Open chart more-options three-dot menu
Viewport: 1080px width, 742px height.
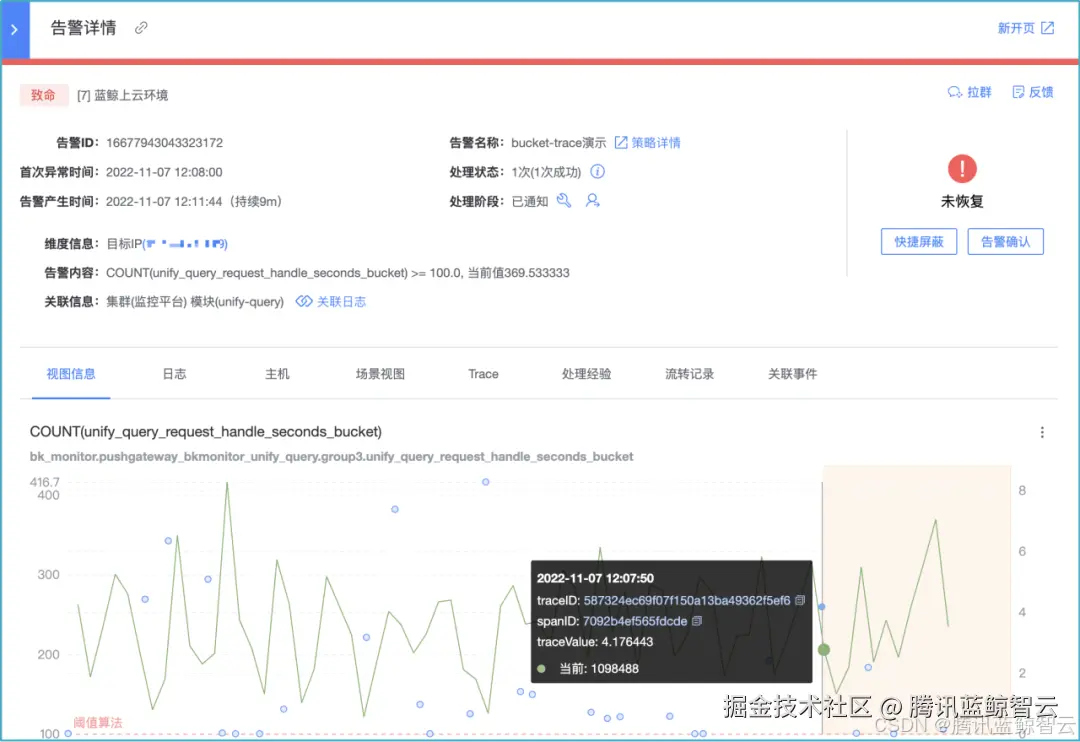[x=1042, y=432]
